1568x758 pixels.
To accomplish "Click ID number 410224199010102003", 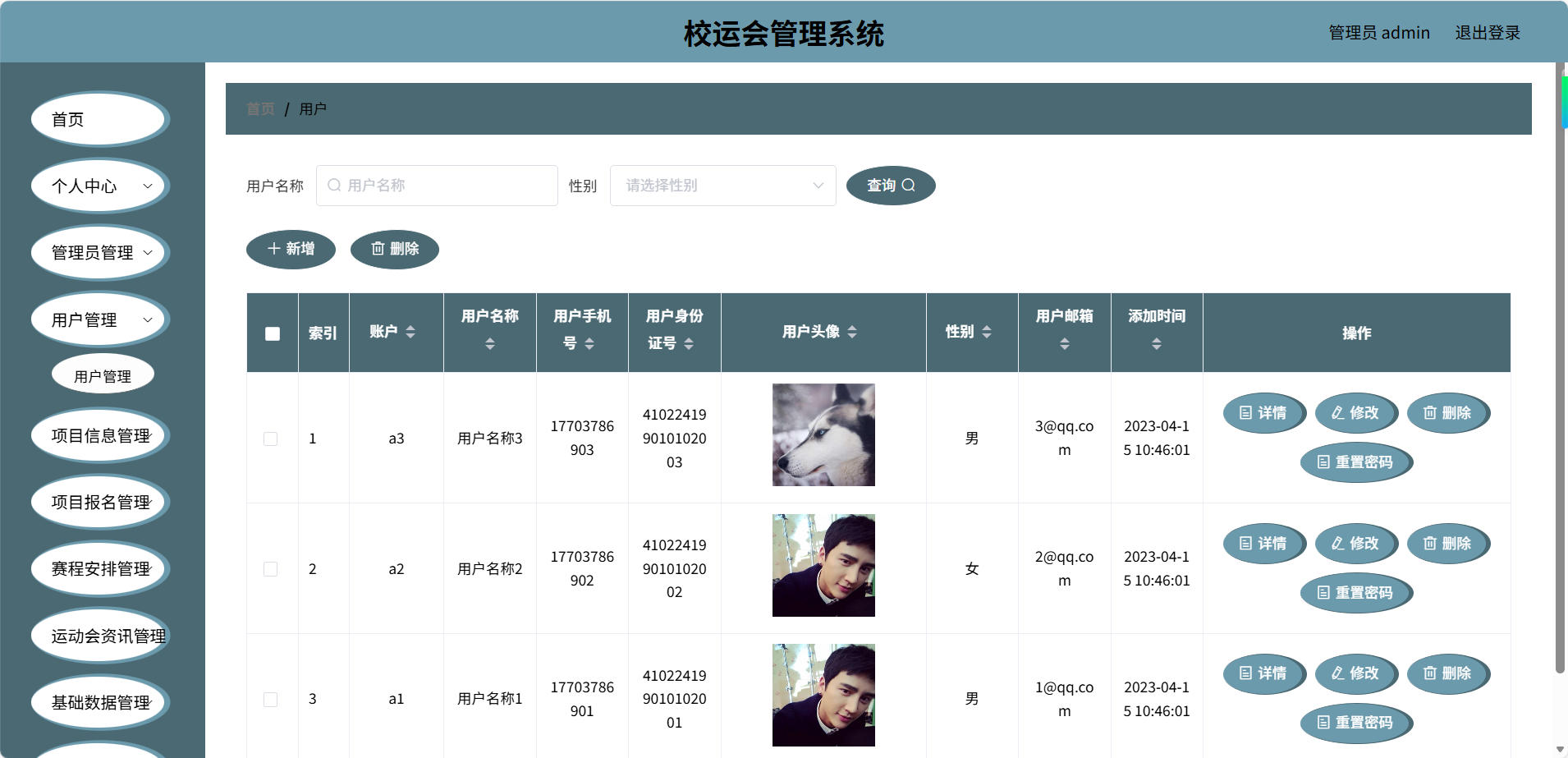I will point(674,439).
